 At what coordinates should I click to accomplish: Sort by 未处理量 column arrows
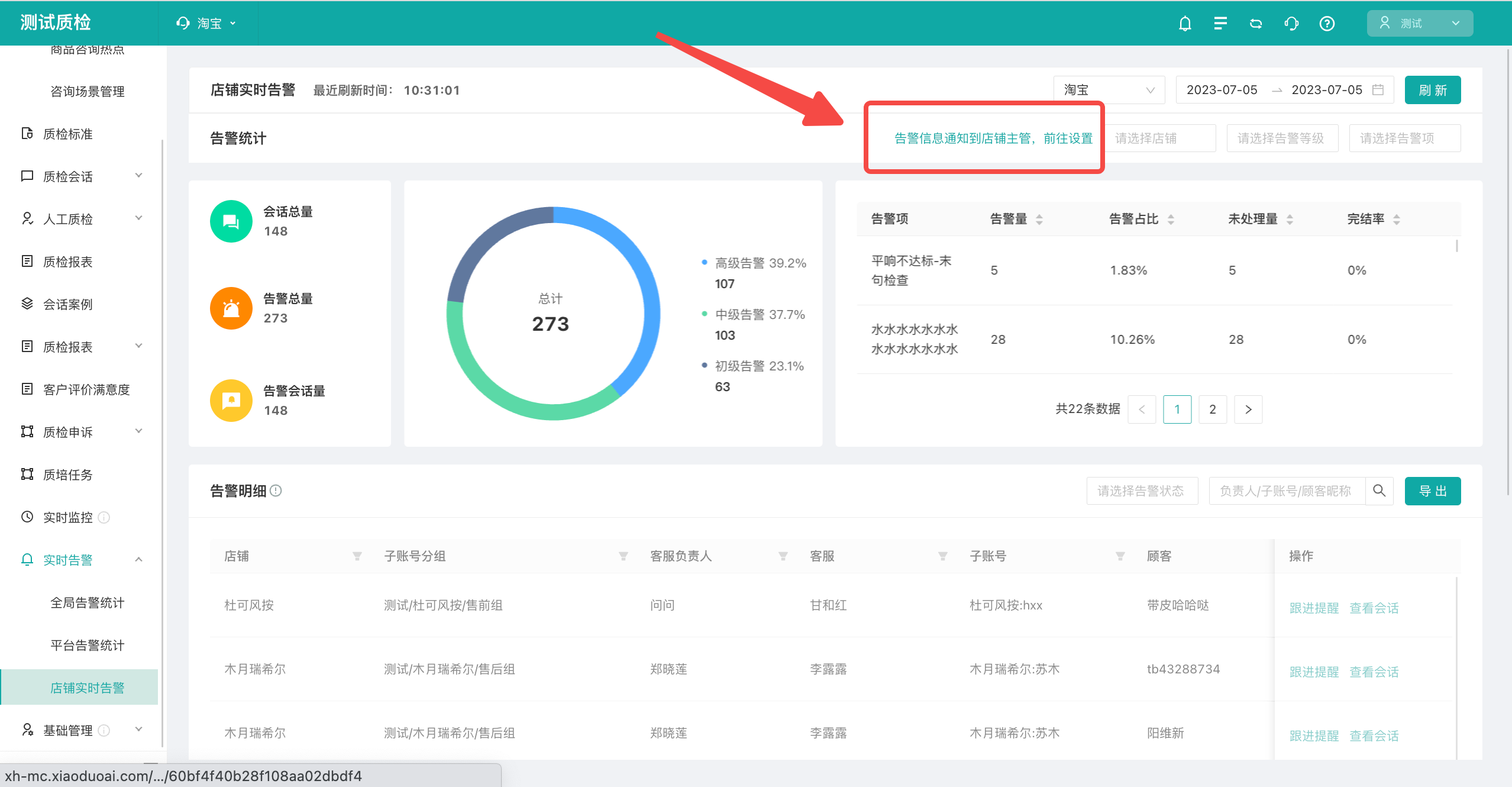point(1290,220)
